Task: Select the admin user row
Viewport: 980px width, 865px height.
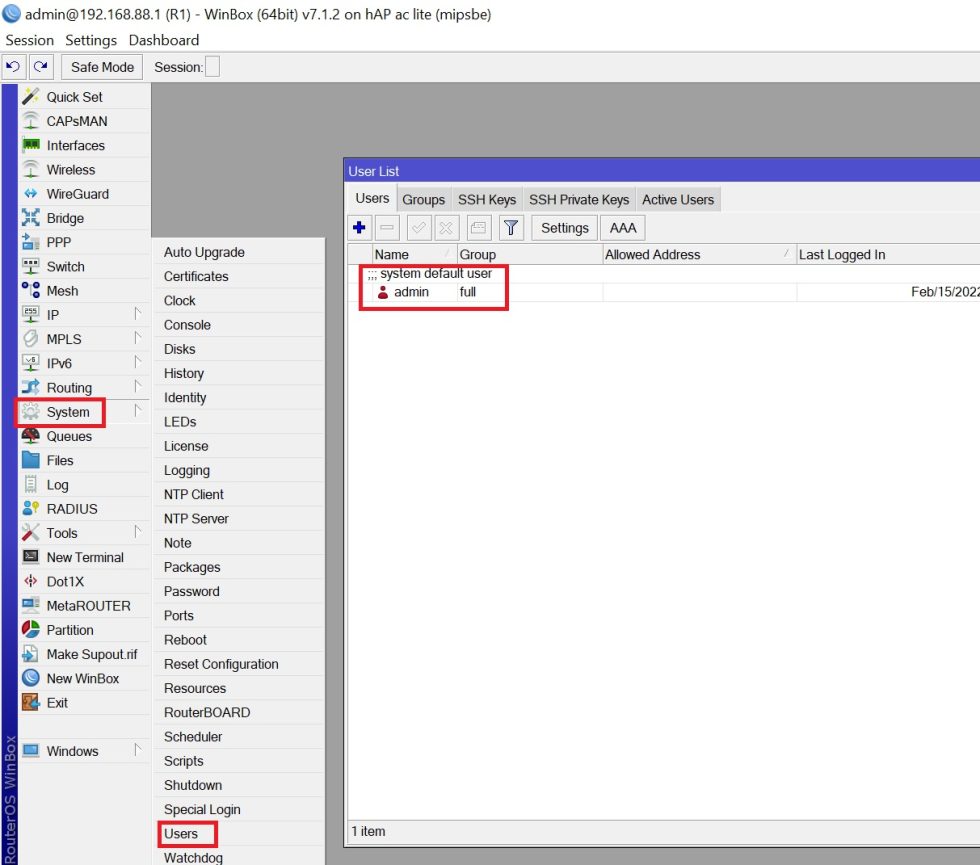Action: pyautogui.click(x=411, y=293)
